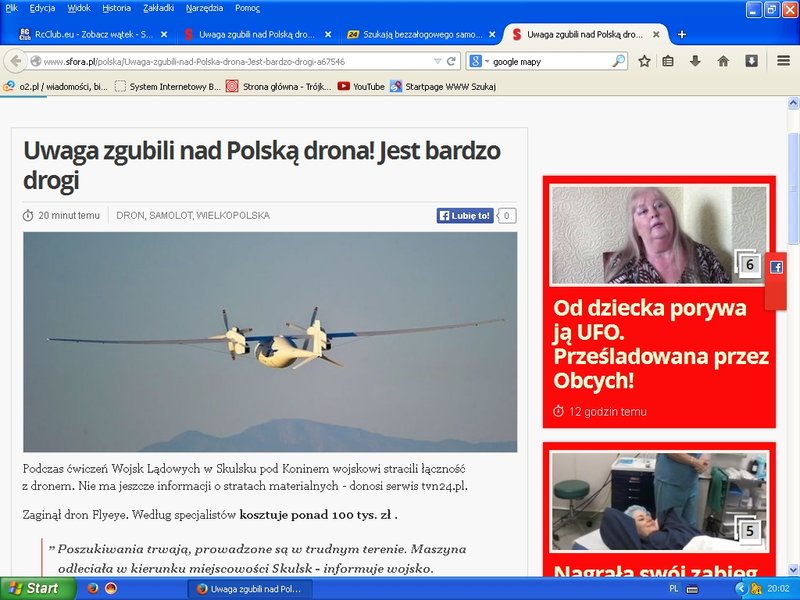Open the Firefox hamburger menu
The height and width of the screenshot is (600, 800).
[x=784, y=61]
